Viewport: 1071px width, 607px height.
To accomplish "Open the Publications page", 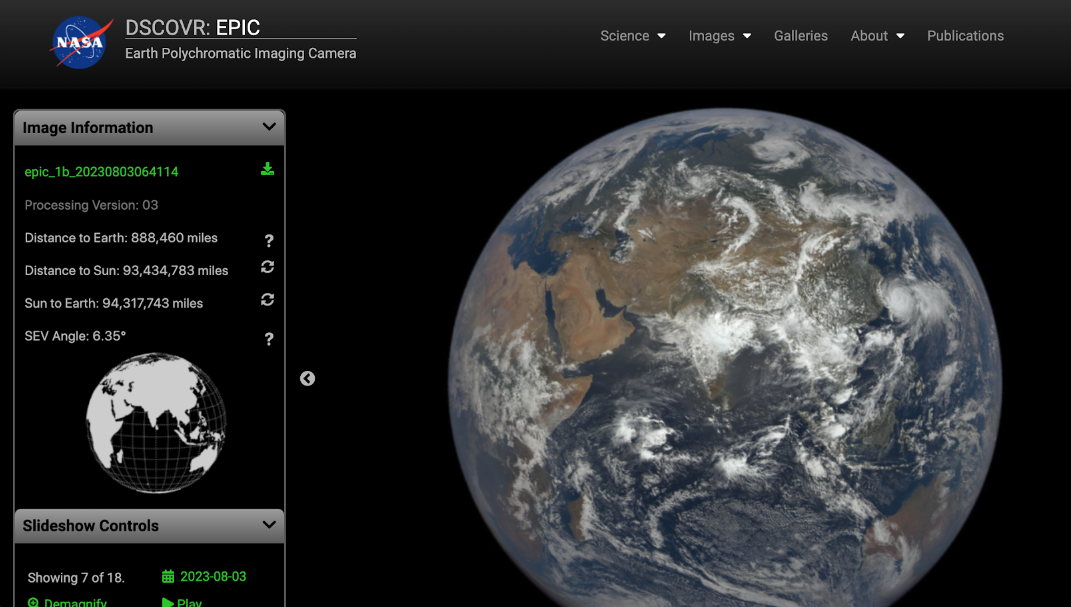I will click(965, 35).
